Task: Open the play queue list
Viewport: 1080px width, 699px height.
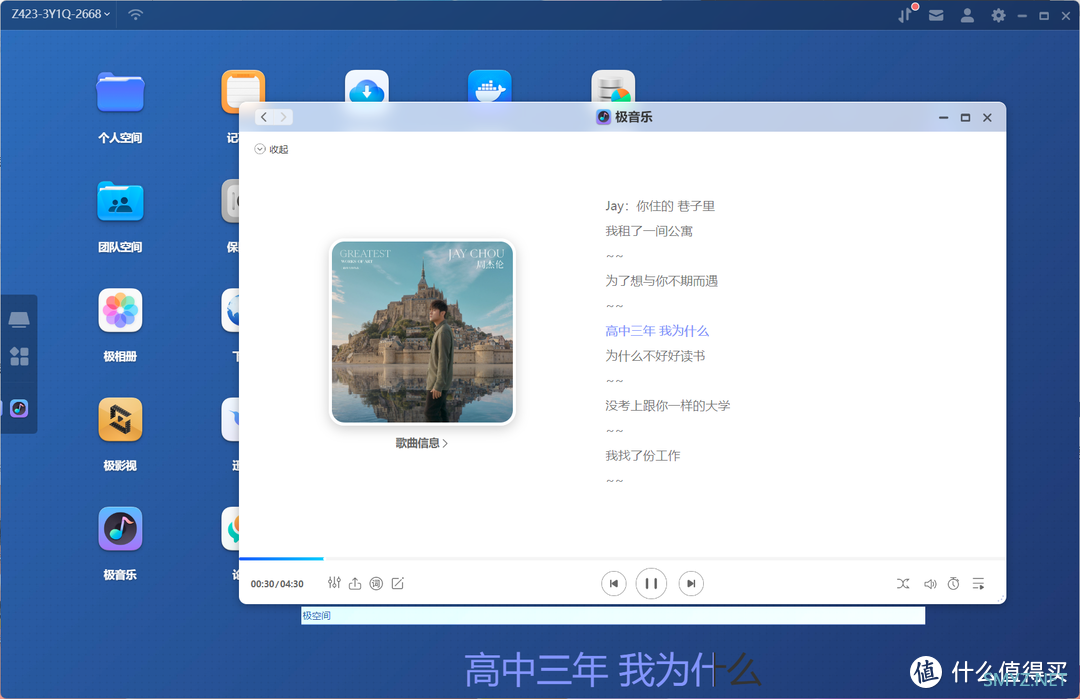Action: (978, 583)
